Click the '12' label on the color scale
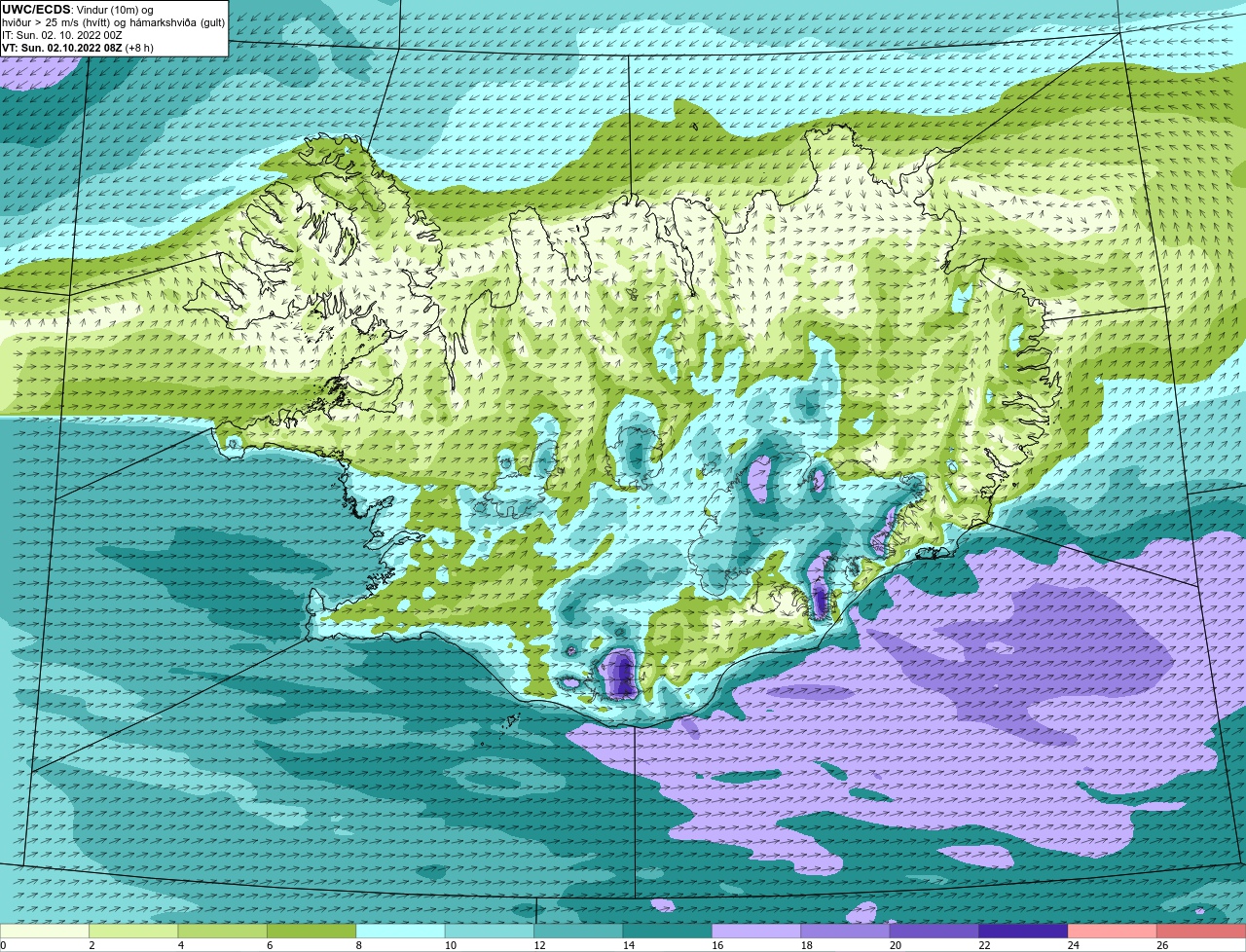 (539, 945)
